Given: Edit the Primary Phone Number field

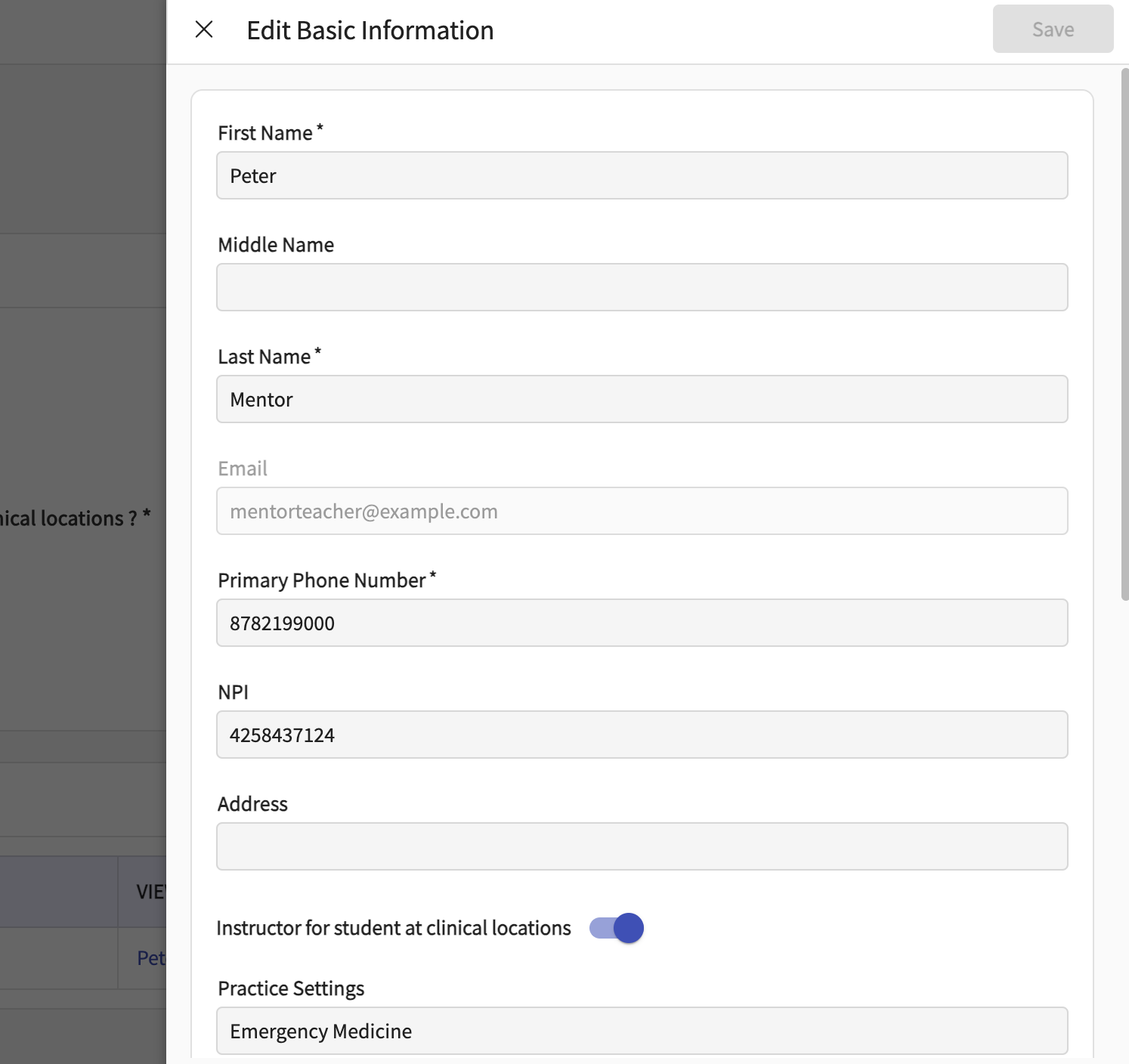Looking at the screenshot, I should tap(642, 623).
